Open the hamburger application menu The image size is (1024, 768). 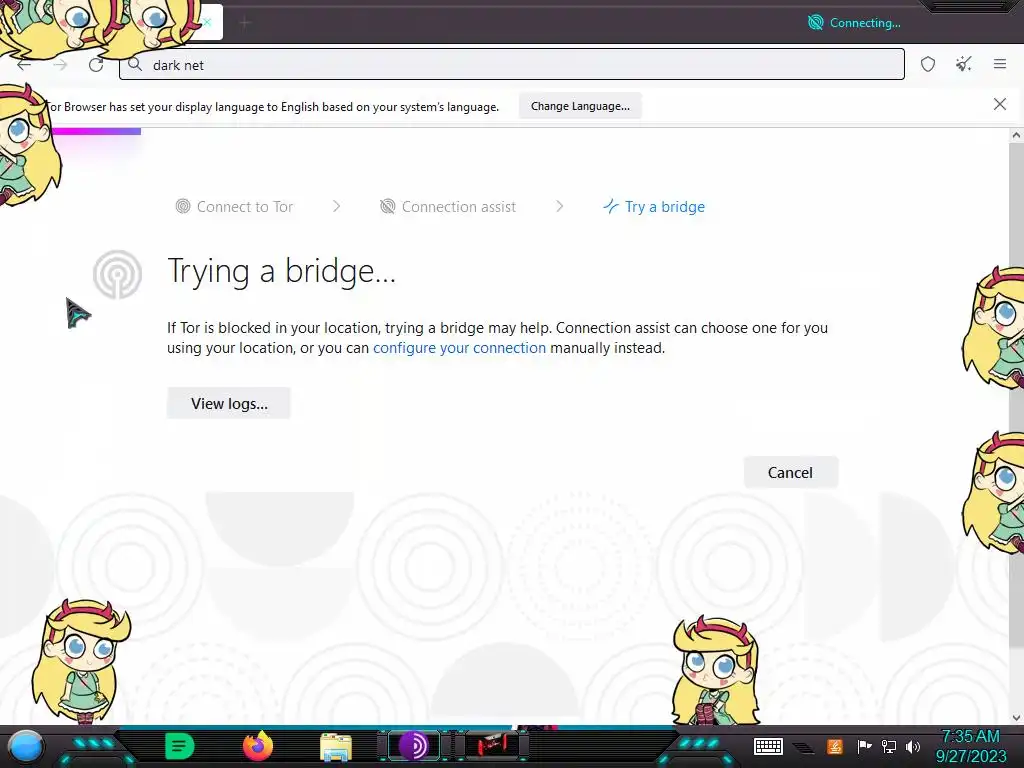tap(1000, 64)
